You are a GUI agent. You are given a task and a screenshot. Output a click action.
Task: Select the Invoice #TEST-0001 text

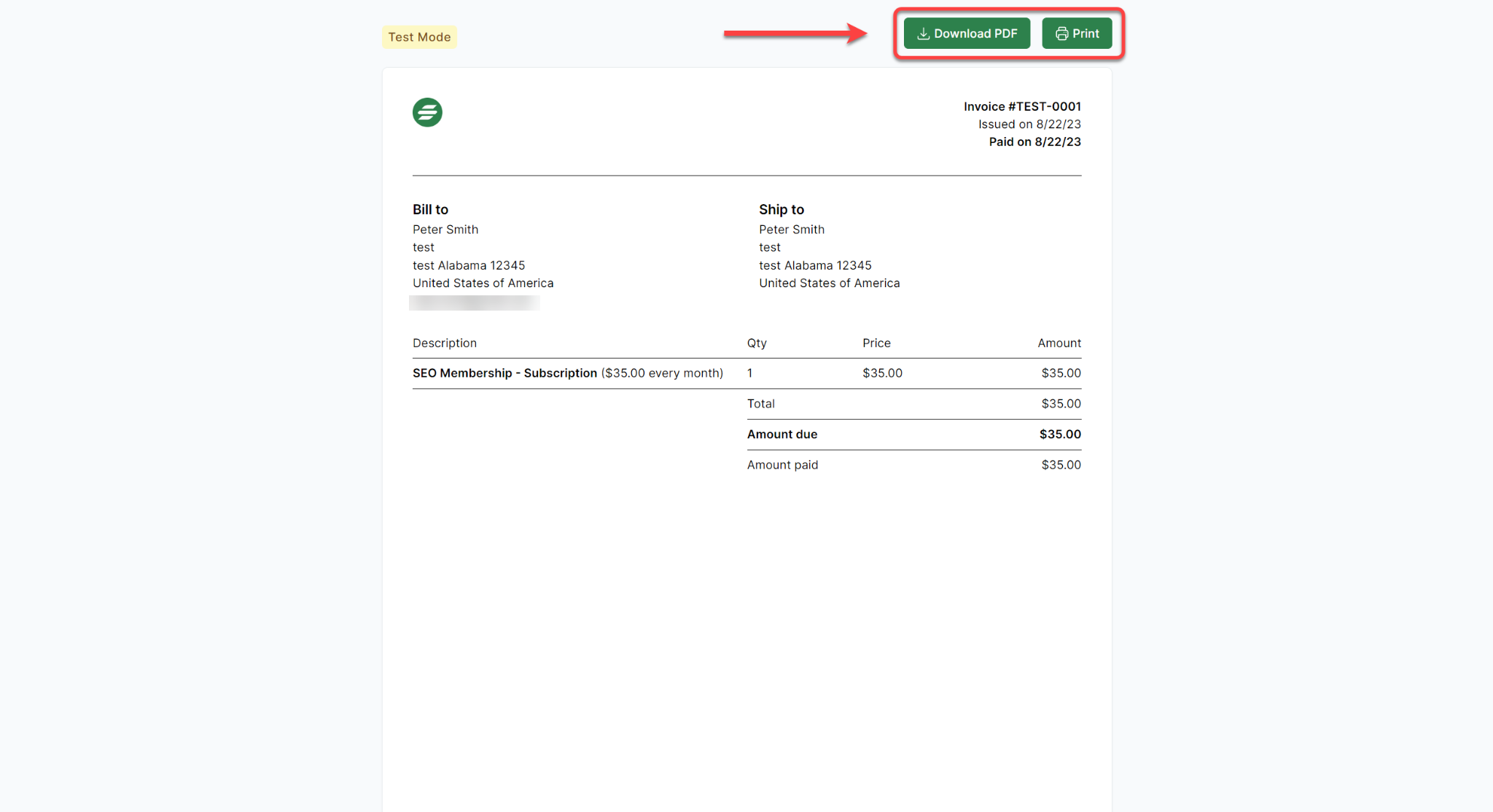(1022, 106)
